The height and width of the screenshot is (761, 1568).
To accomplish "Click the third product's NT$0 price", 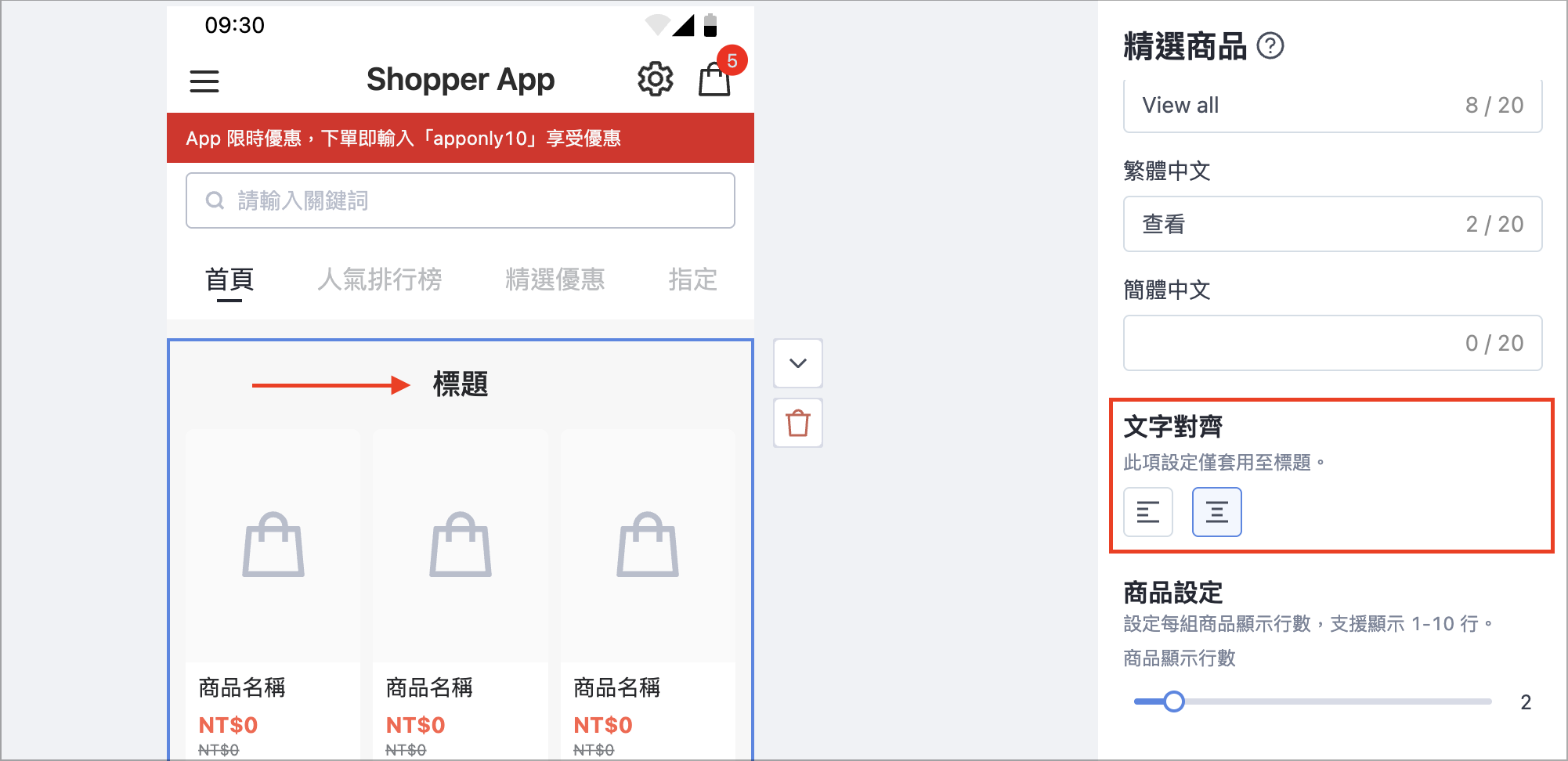I will 603,725.
